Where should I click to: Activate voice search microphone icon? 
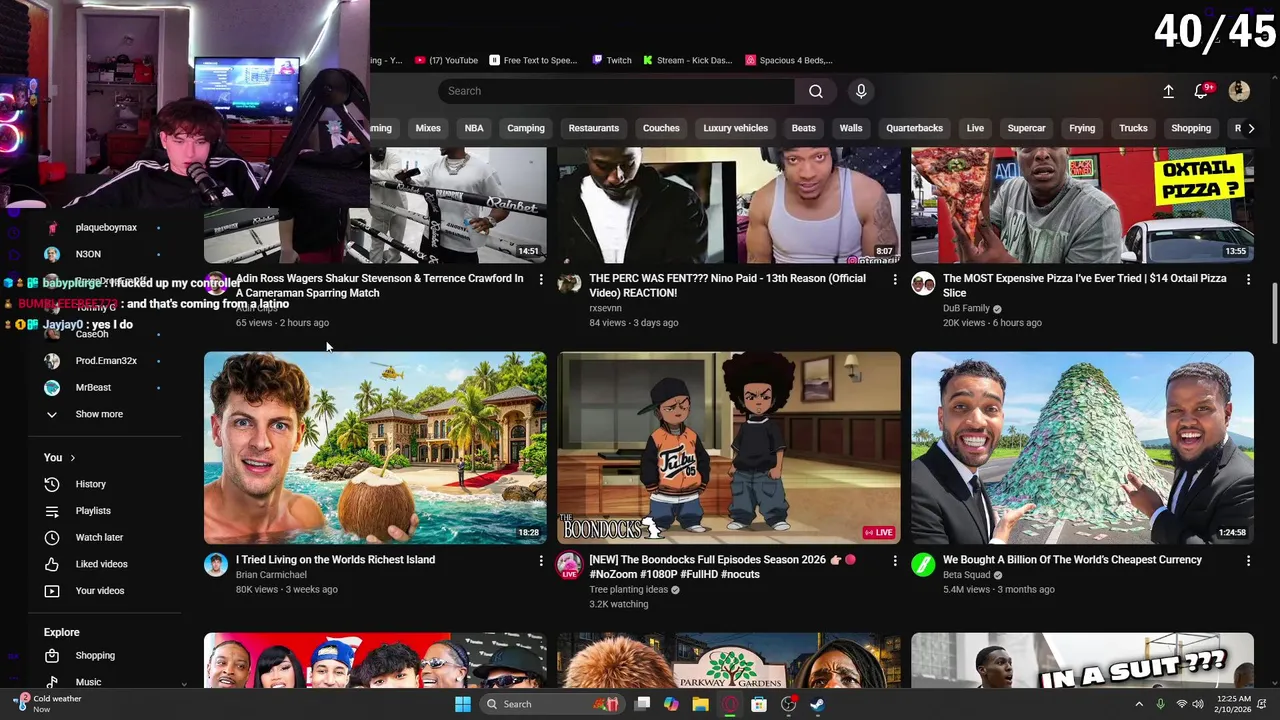[861, 91]
